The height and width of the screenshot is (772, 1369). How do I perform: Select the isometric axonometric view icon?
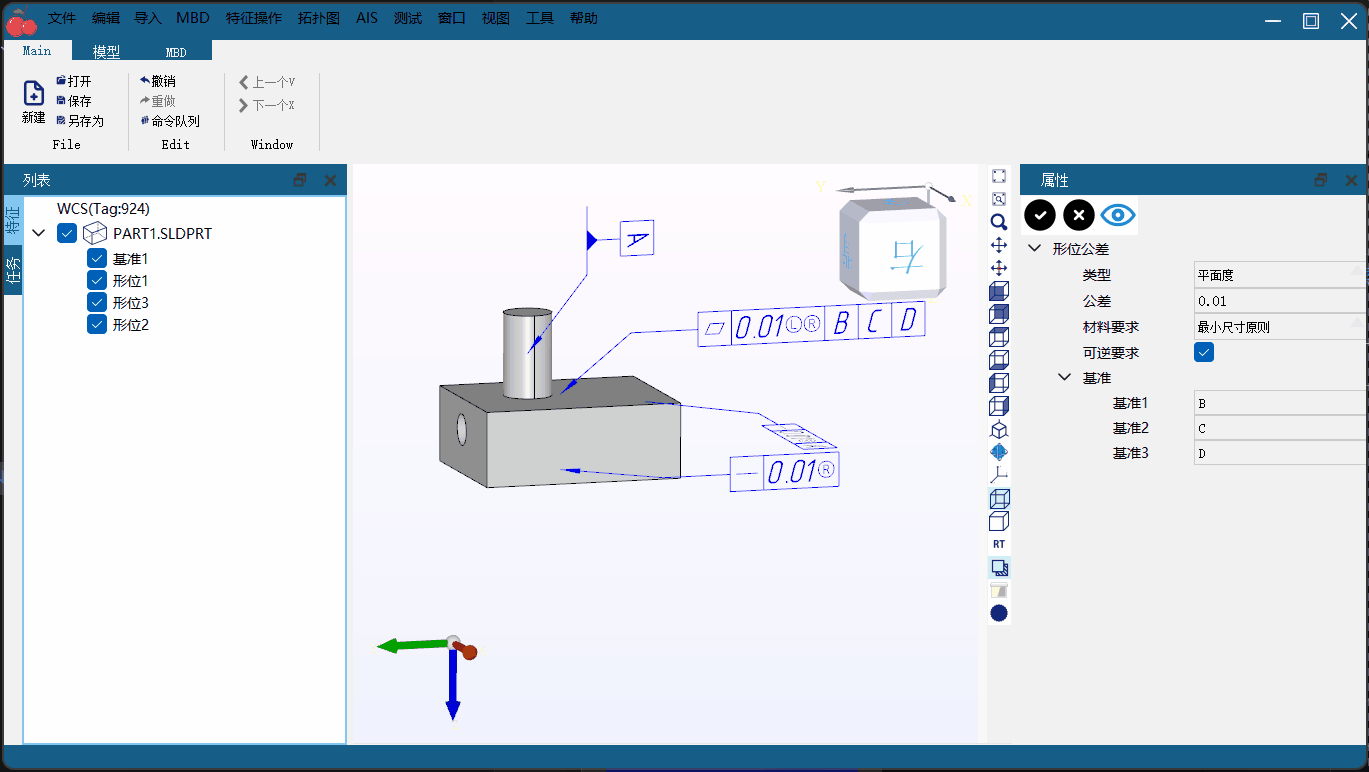(999, 429)
